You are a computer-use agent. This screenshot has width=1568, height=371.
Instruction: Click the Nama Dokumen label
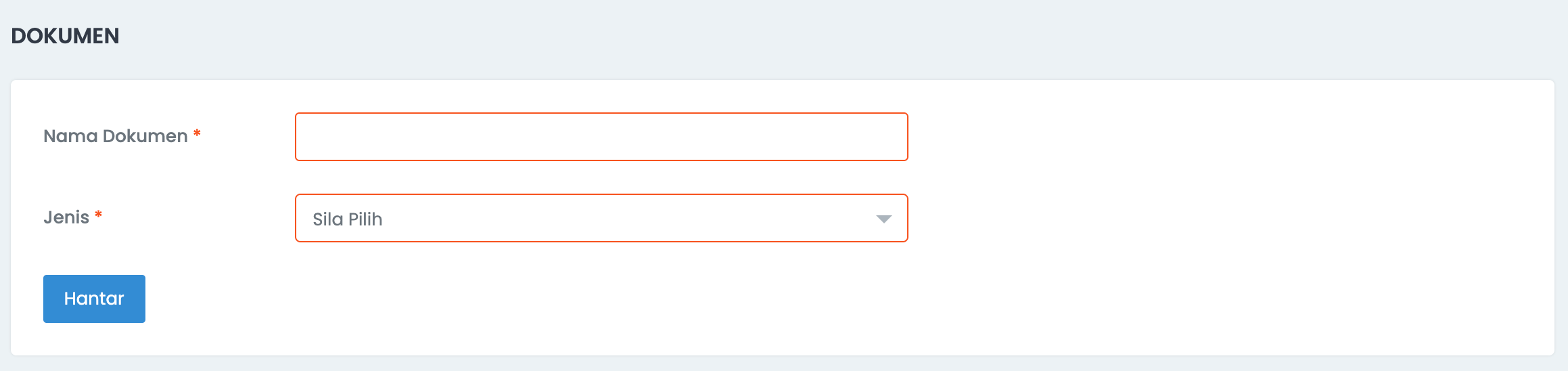pyautogui.click(x=116, y=136)
